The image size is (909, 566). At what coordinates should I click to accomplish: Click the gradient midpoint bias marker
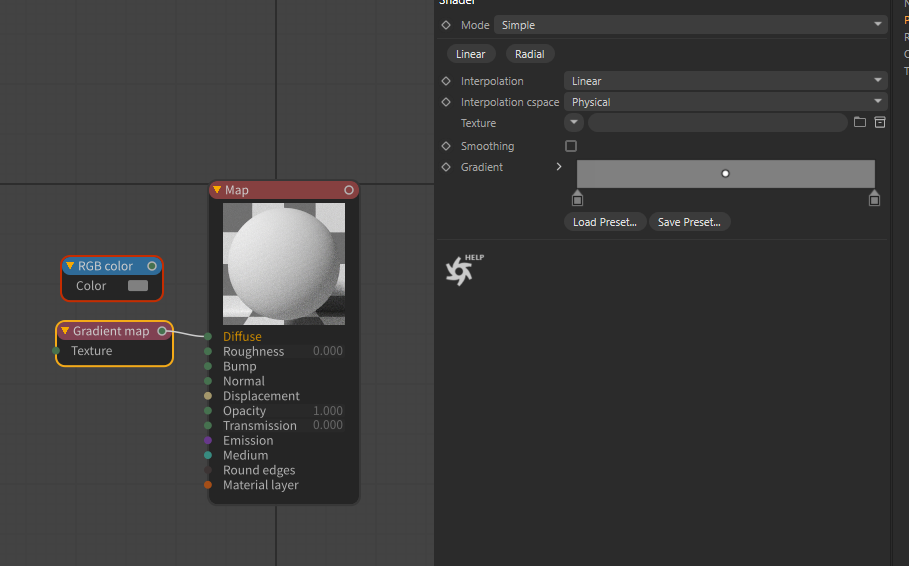pos(725,173)
